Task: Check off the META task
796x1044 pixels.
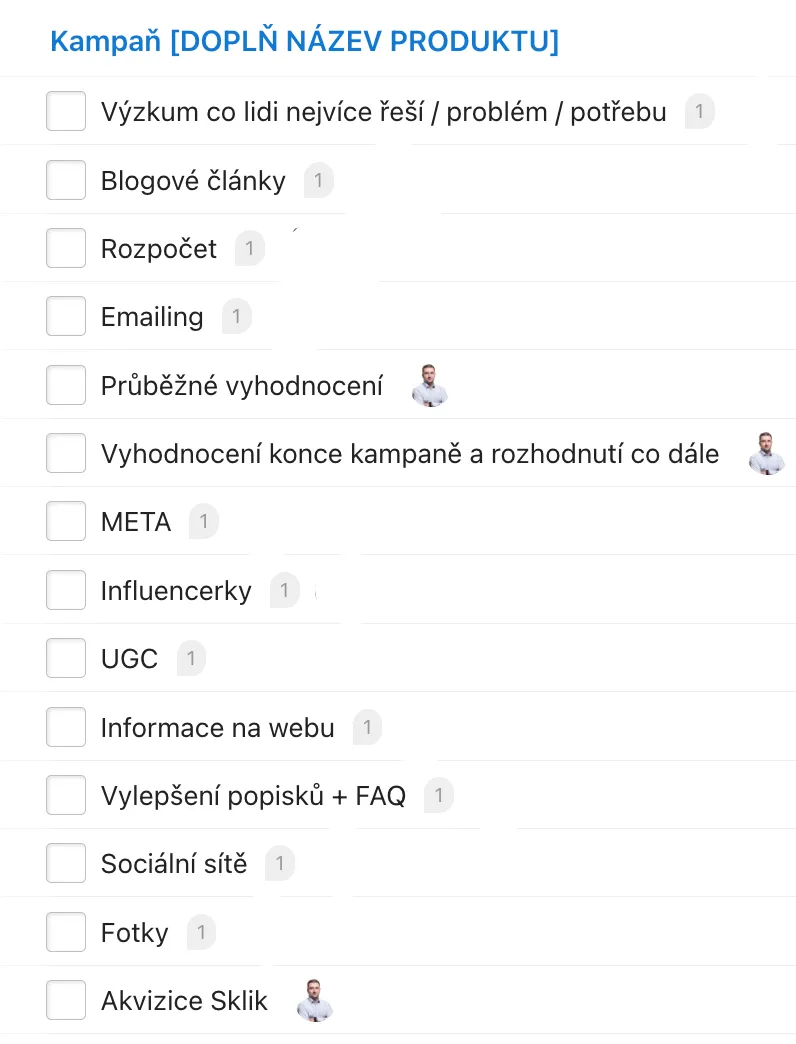Action: tap(66, 522)
